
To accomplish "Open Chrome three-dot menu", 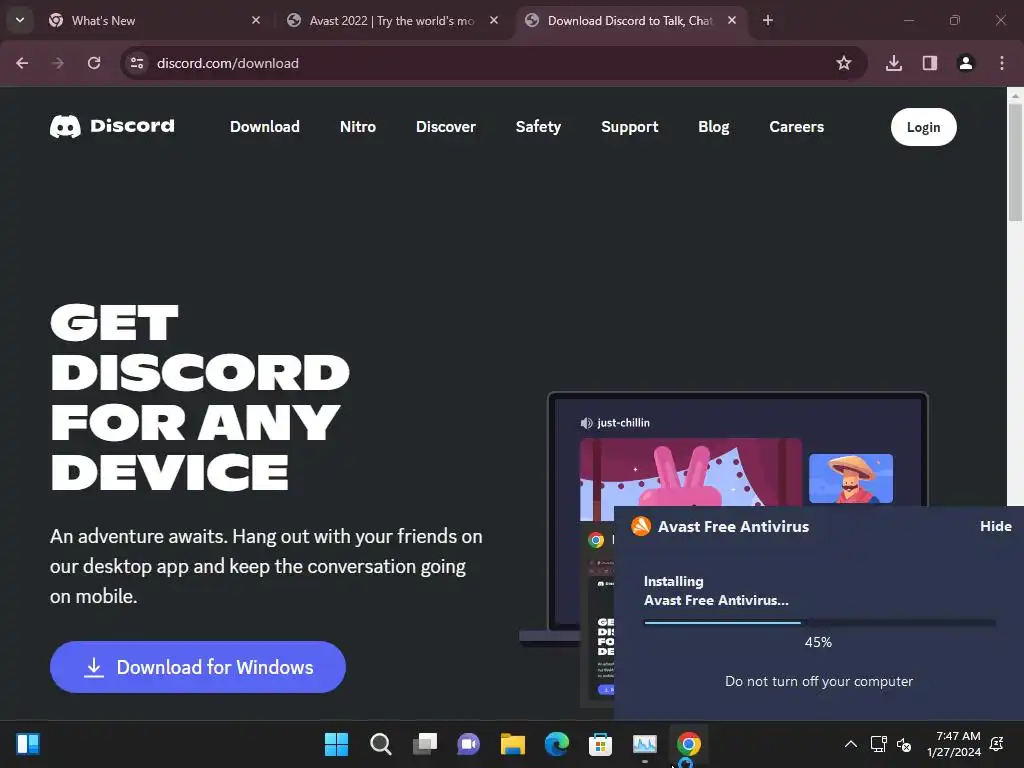I will (x=1002, y=63).
